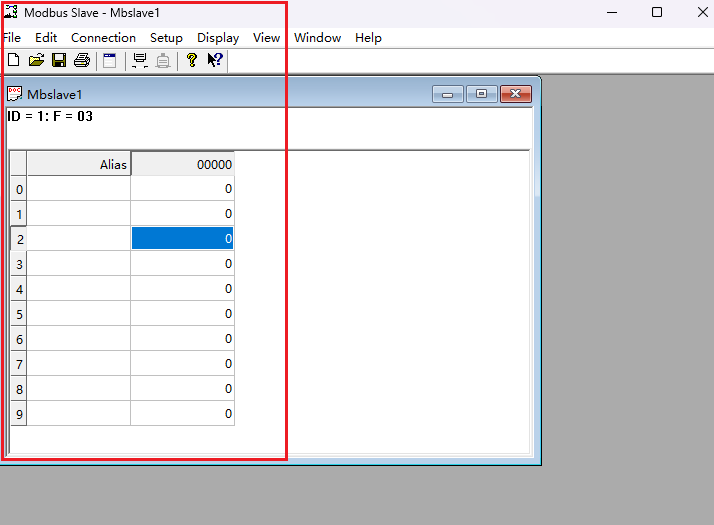Click the Alias cell in row 0
This screenshot has width=714, height=525.
79,189
